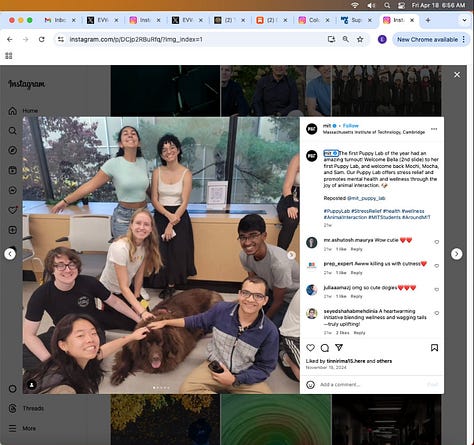Go to next post with right arrow

456,254
